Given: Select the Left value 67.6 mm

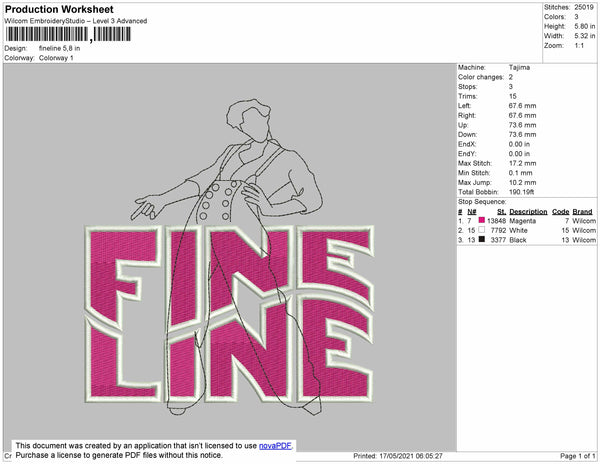Looking at the screenshot, I should 522,106.
